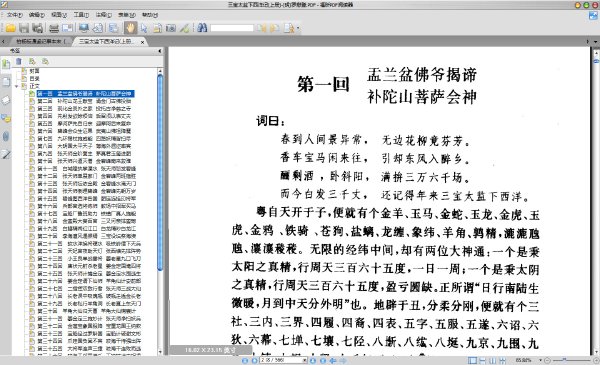Select the 第二十回 bookmark entry
The image size is (600, 365).
[86, 236]
